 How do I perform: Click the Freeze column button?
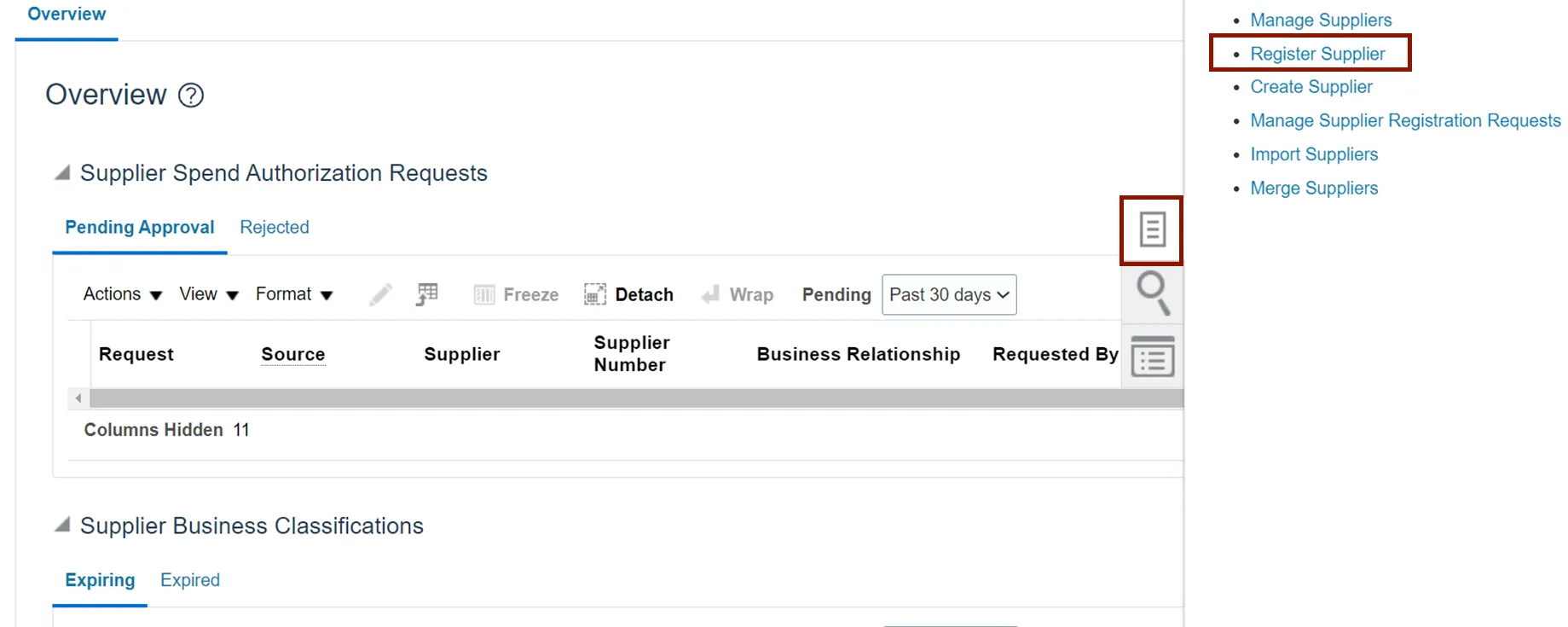517,295
